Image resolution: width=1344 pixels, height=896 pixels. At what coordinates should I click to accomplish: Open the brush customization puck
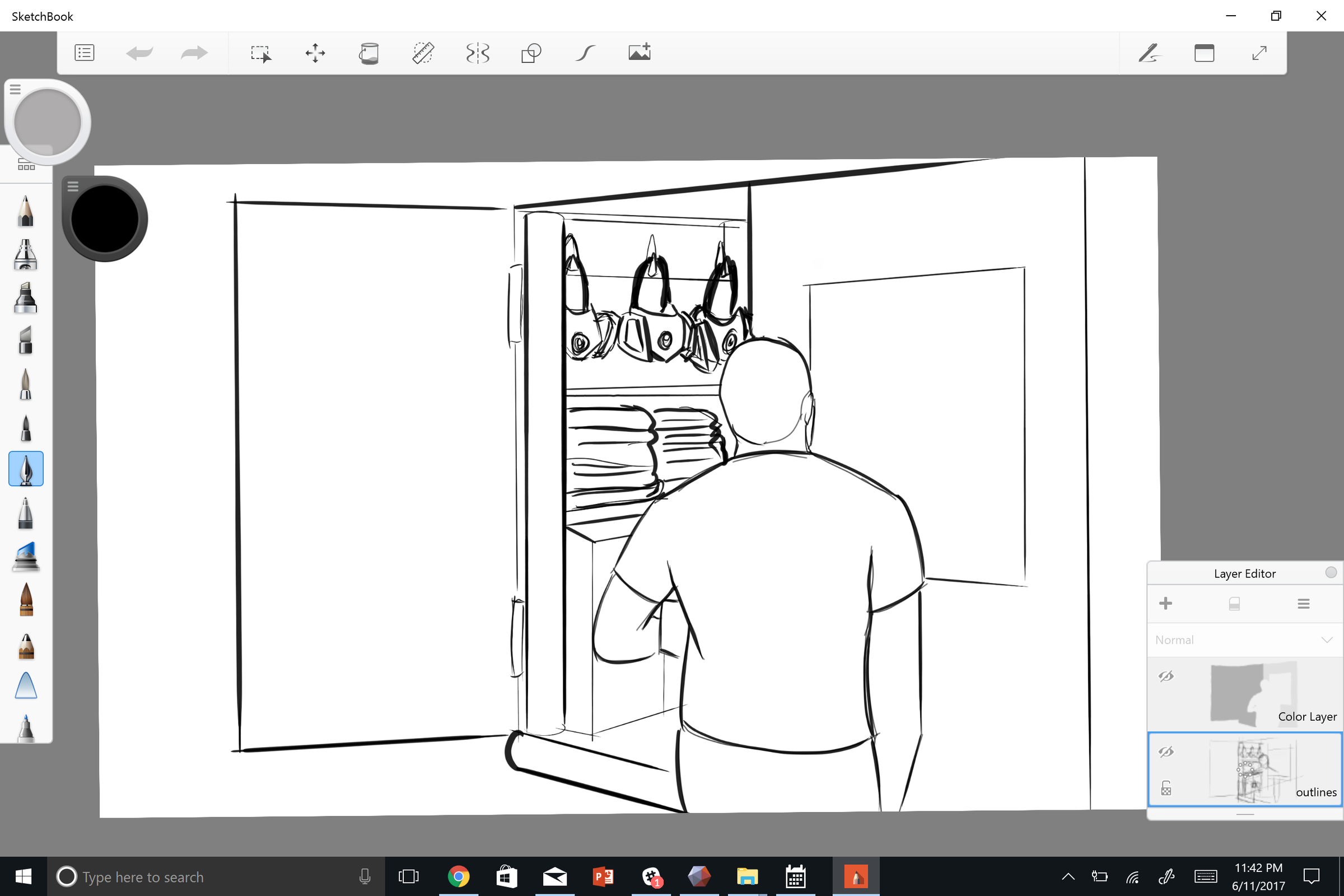point(48,121)
